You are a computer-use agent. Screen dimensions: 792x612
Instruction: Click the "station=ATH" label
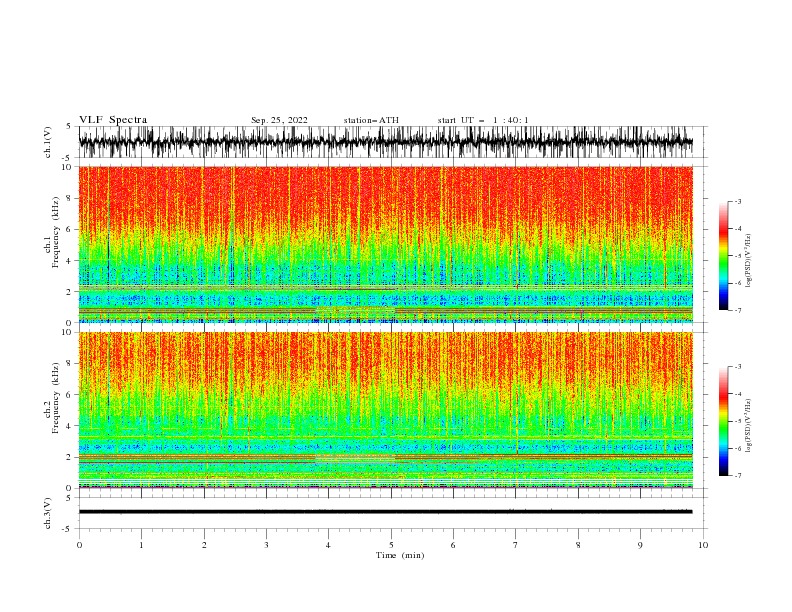pos(371,120)
